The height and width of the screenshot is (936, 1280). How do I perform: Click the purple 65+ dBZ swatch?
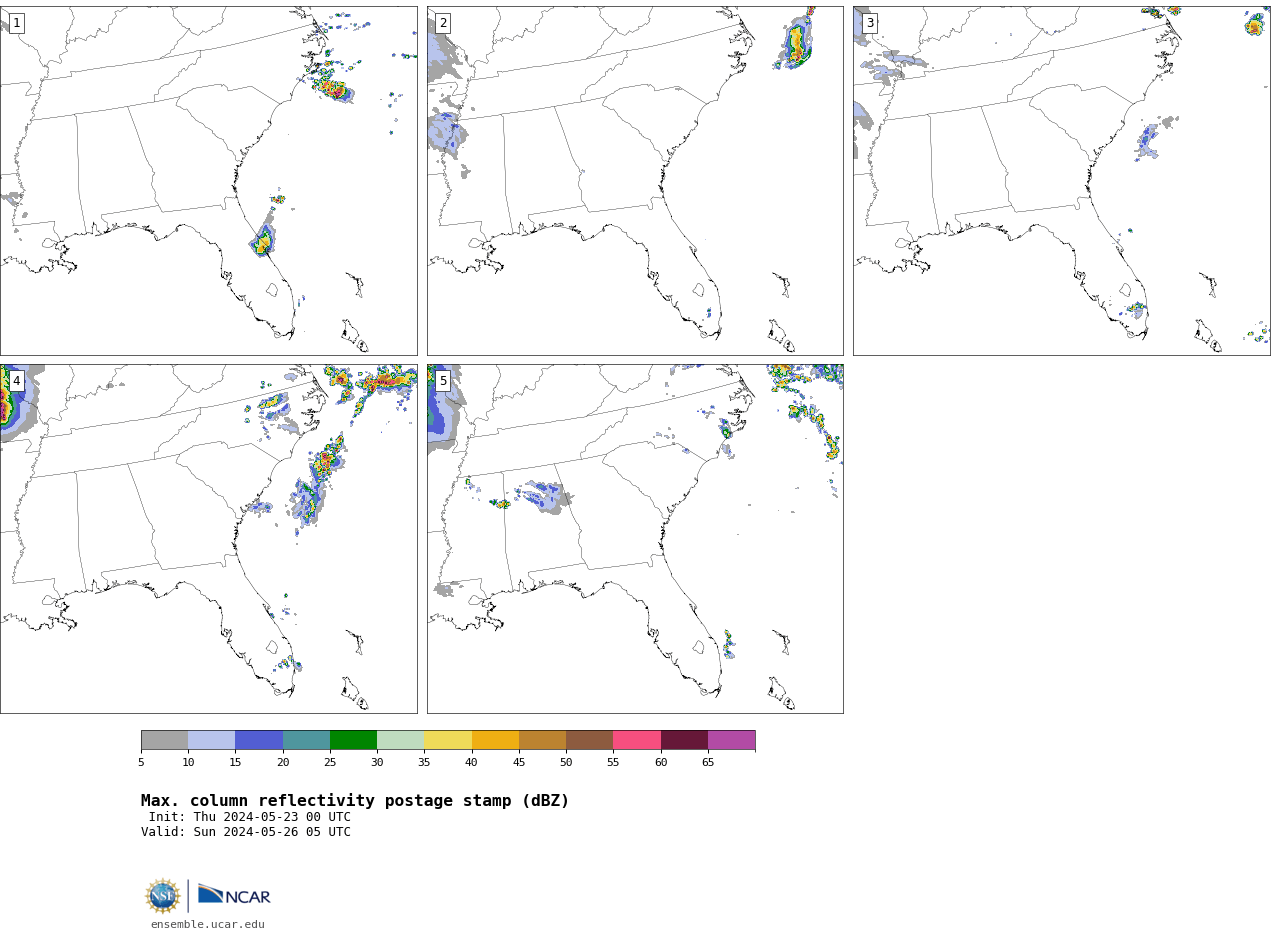[x=732, y=740]
